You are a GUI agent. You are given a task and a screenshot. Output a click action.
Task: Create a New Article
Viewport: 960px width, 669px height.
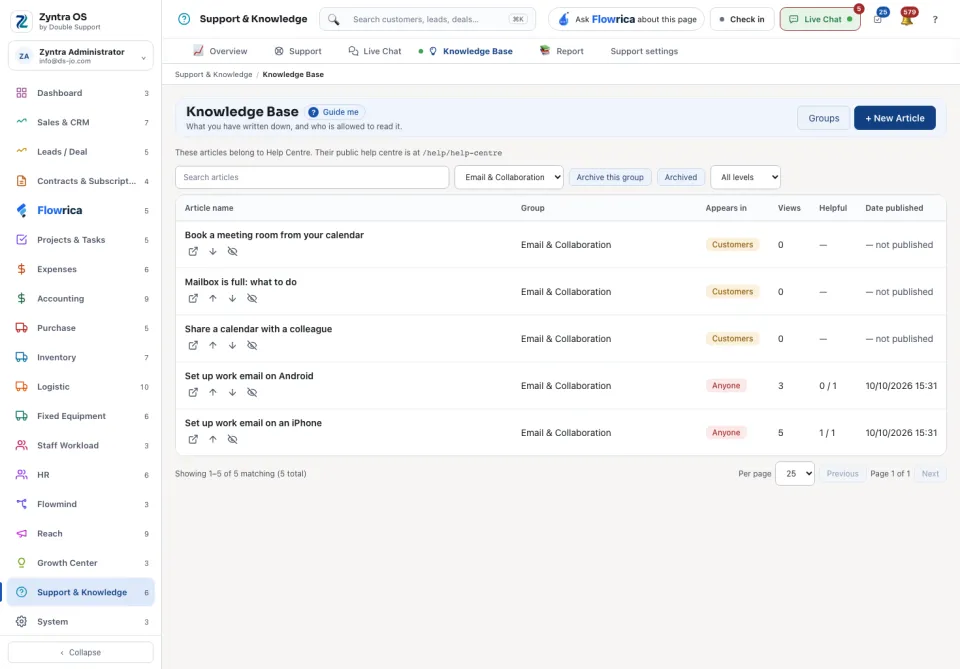(894, 118)
